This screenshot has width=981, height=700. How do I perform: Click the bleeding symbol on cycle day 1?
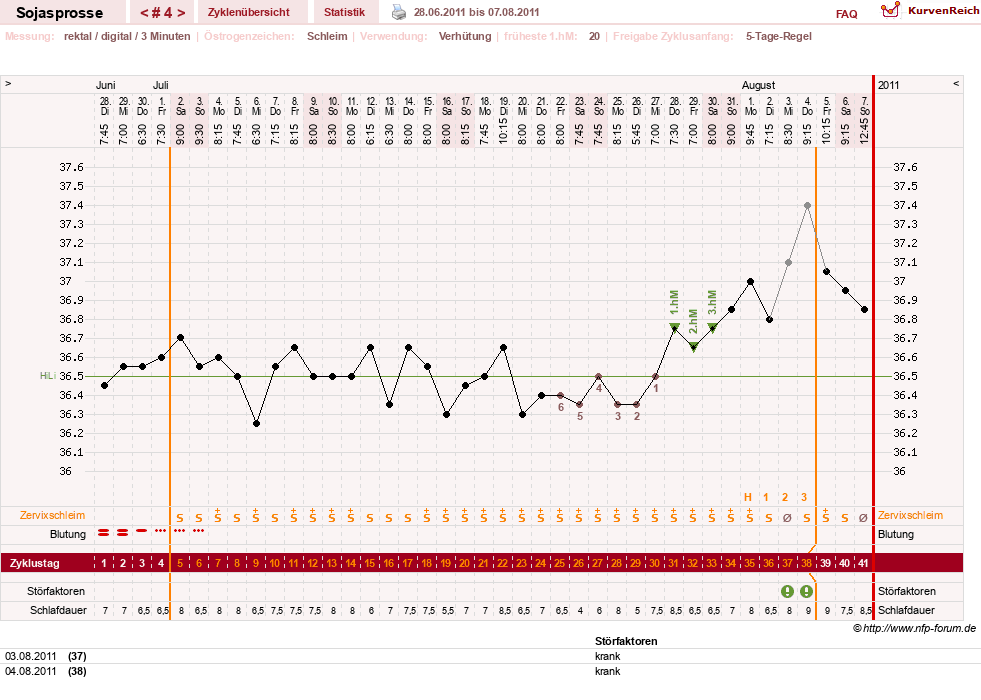(104, 533)
